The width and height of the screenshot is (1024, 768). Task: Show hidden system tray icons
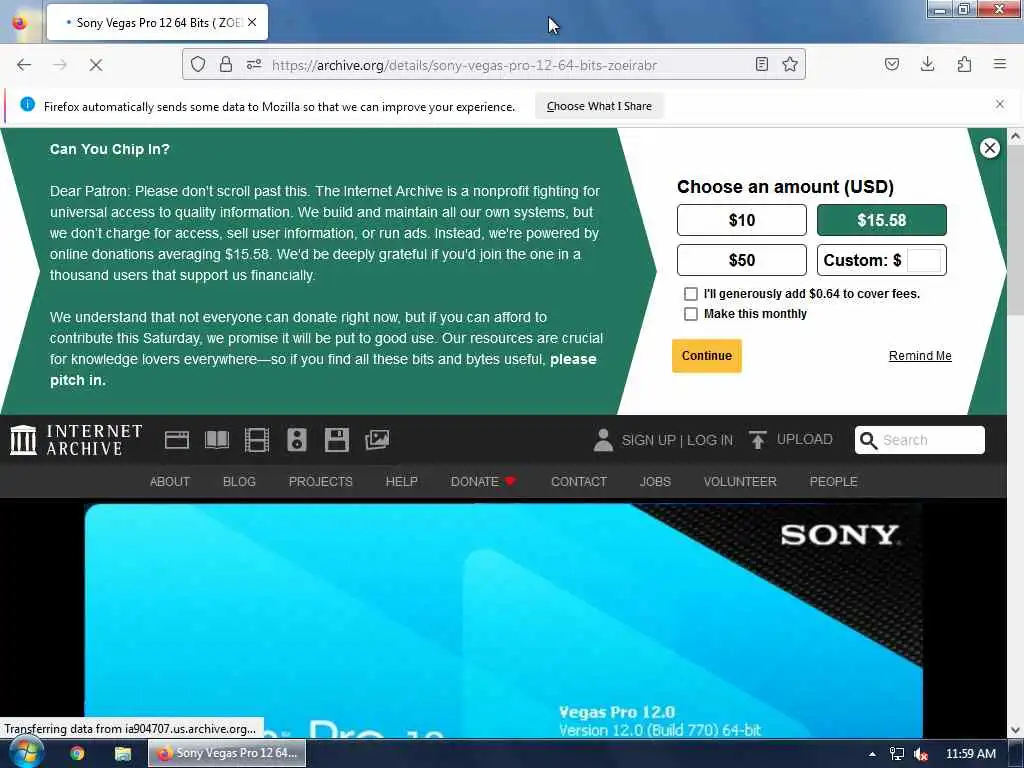[x=872, y=754]
